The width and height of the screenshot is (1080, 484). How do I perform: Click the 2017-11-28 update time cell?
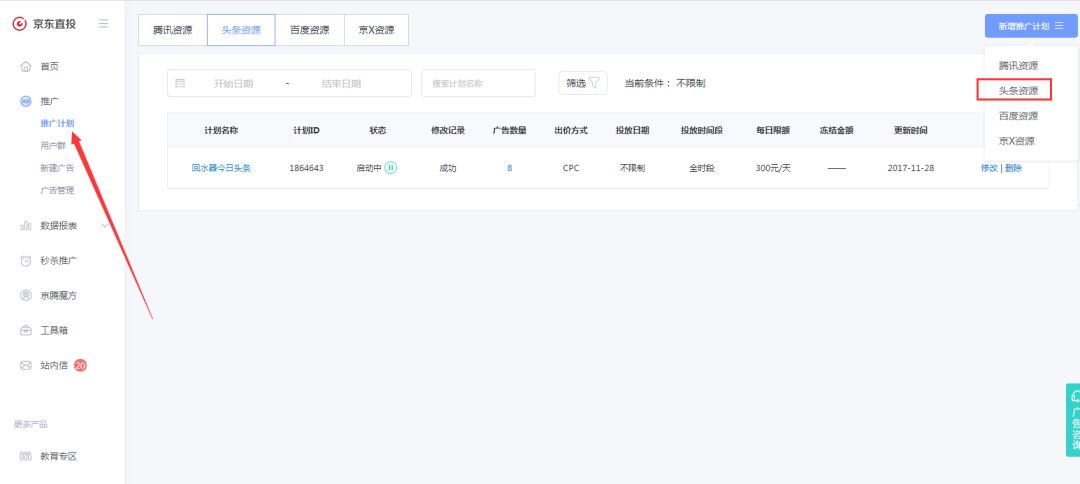tap(911, 168)
